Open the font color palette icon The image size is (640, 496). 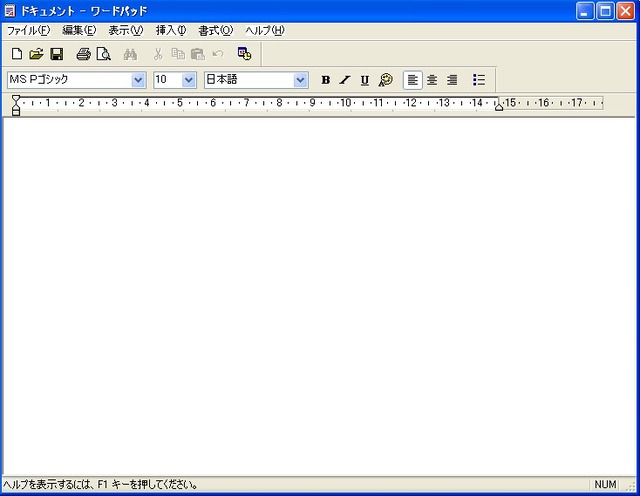click(385, 80)
